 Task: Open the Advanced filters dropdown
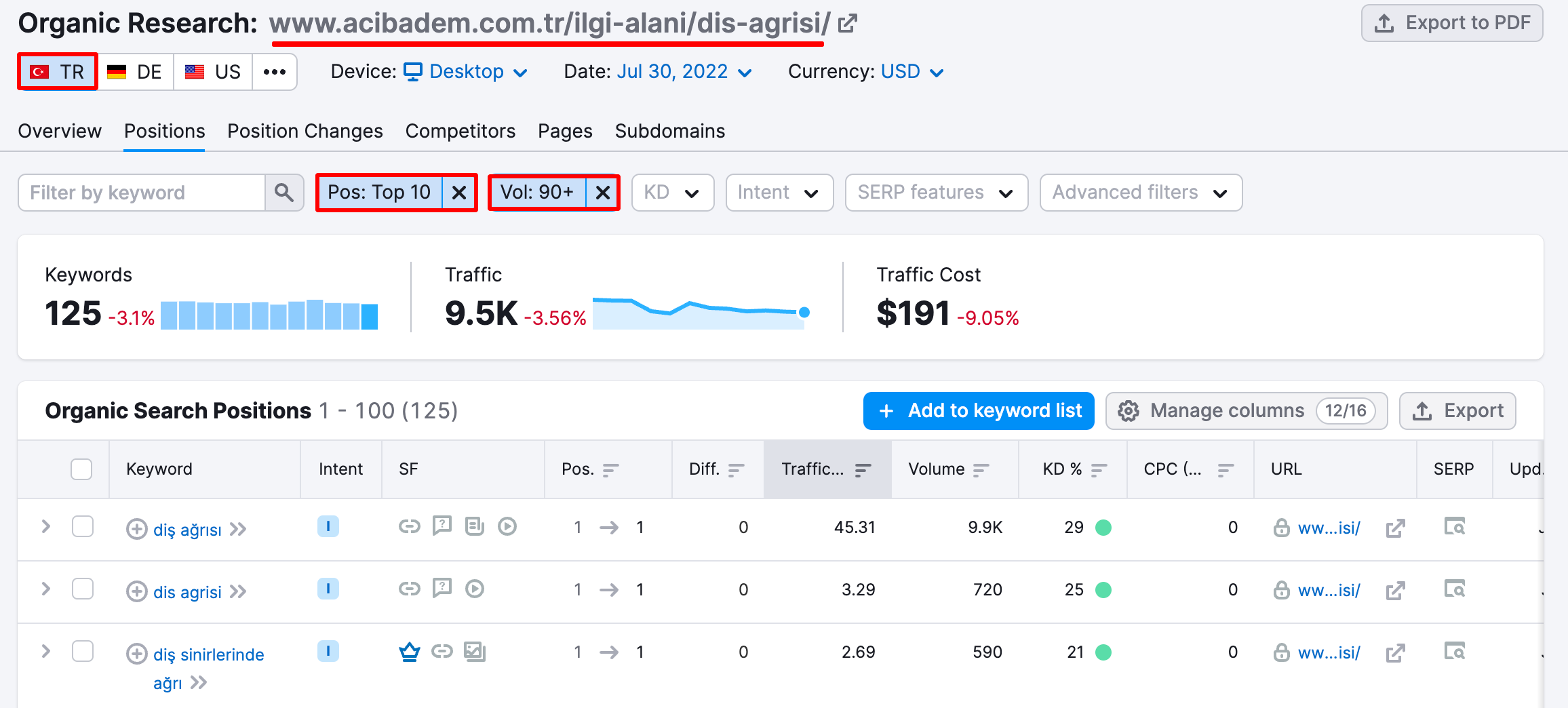(x=1141, y=193)
